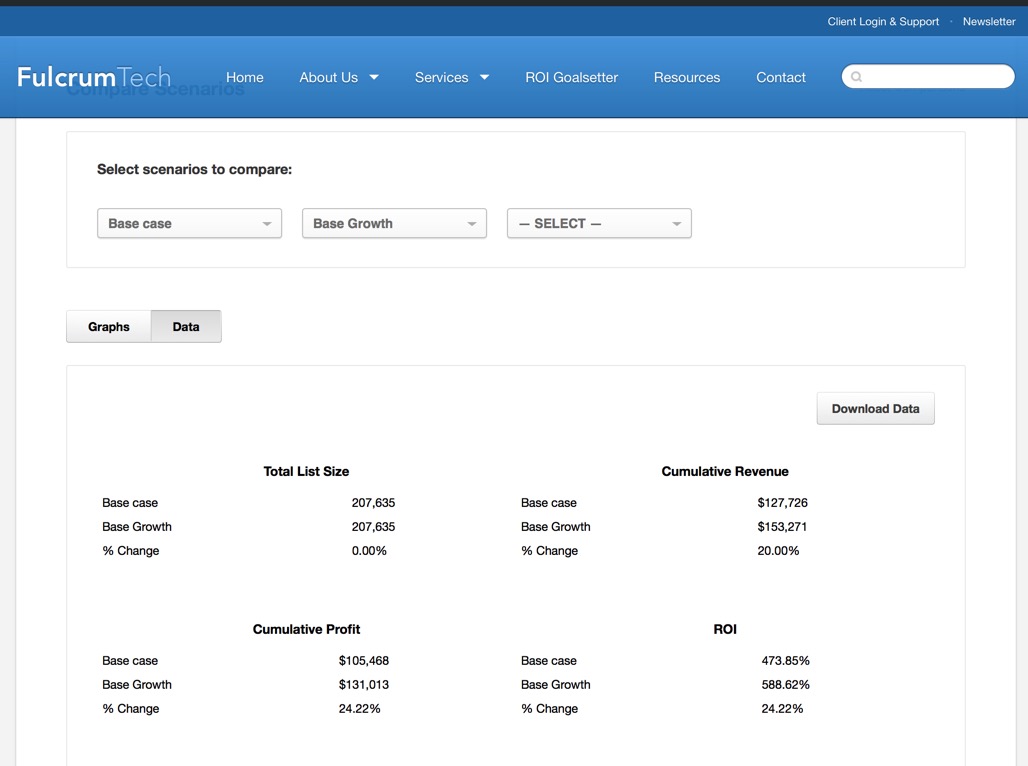Open the Home menu item
1028x766 pixels.
[245, 76]
